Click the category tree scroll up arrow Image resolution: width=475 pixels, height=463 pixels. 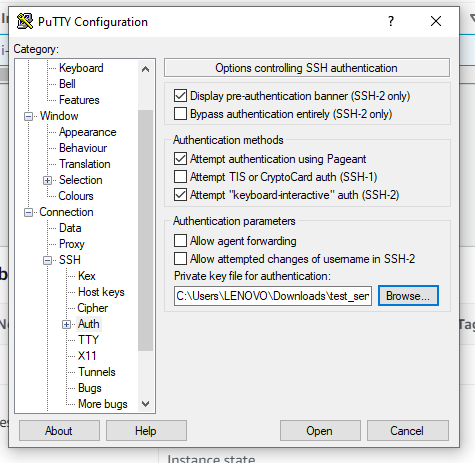coord(145,69)
